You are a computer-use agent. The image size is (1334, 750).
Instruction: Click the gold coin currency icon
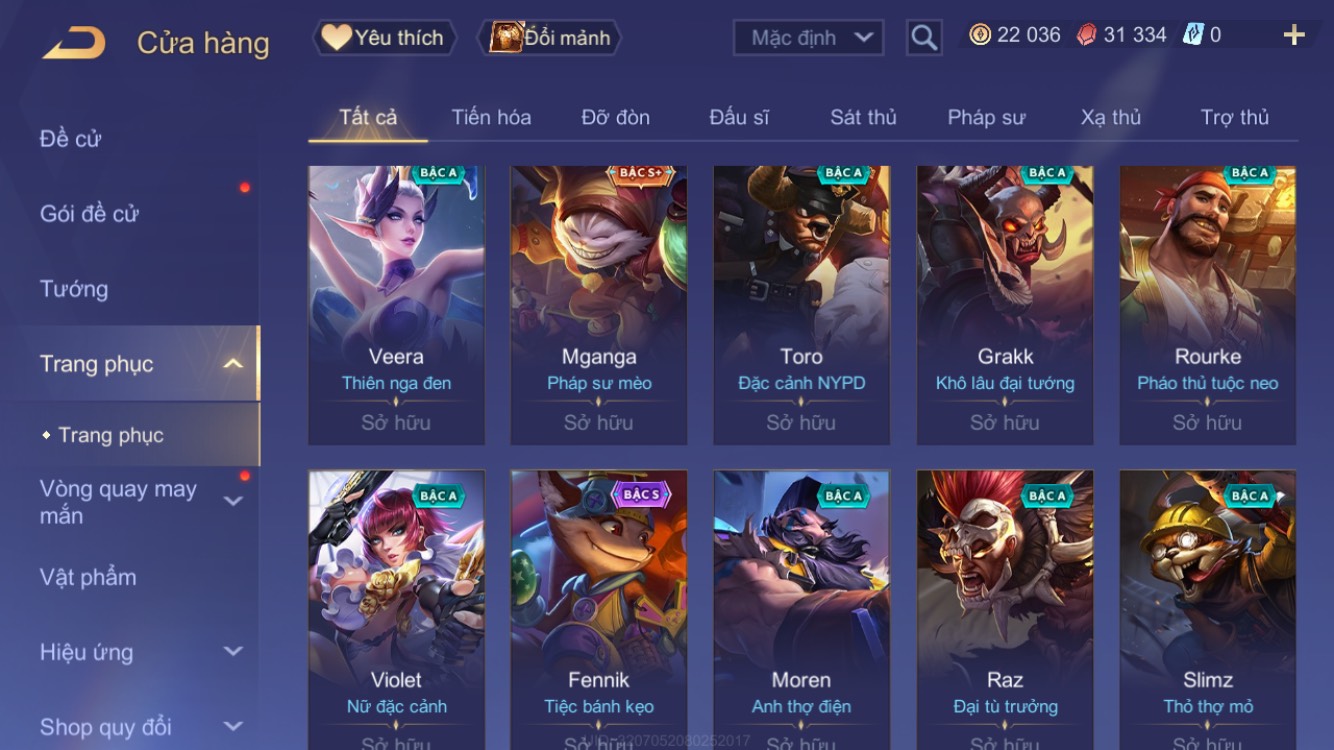[x=980, y=35]
